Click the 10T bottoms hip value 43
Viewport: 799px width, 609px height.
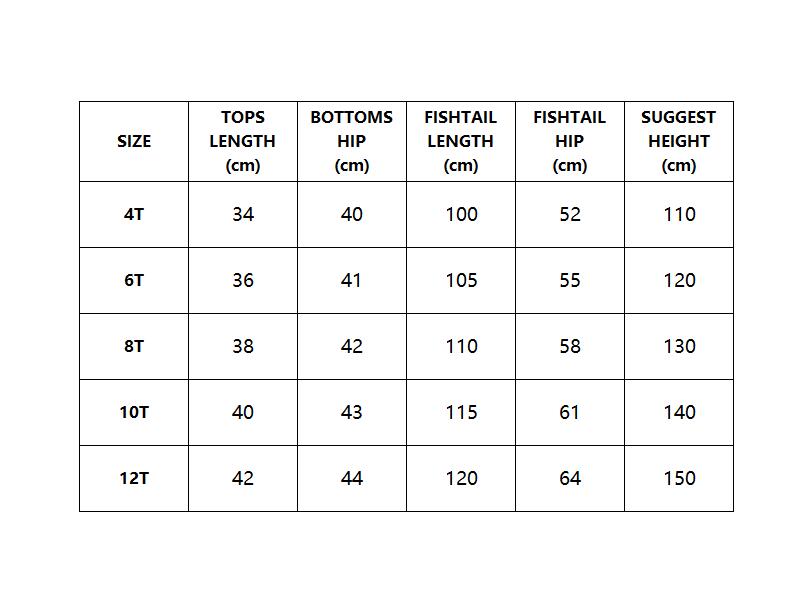(x=352, y=412)
